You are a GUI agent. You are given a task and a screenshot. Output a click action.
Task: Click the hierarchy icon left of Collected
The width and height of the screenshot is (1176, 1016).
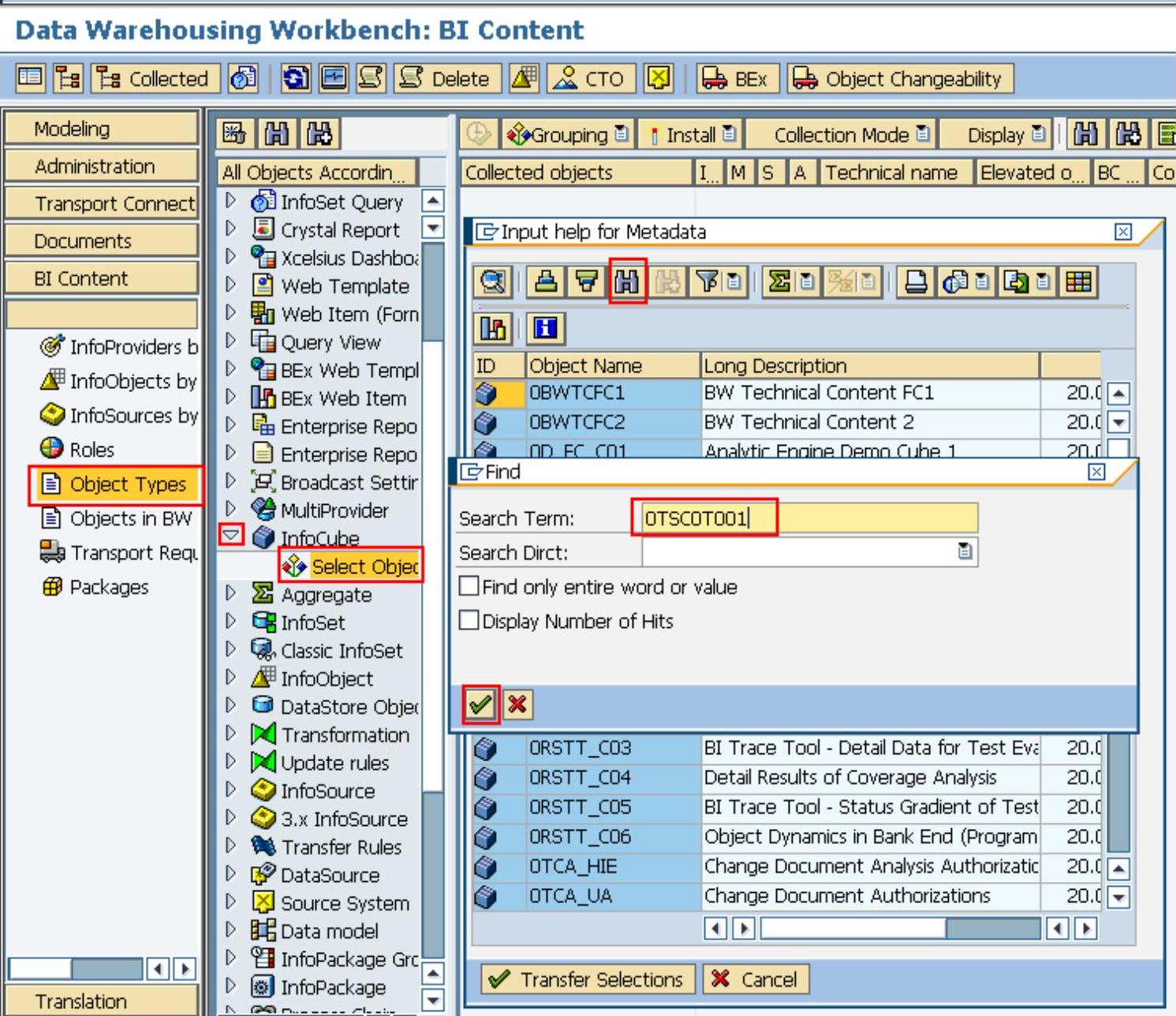(x=69, y=78)
